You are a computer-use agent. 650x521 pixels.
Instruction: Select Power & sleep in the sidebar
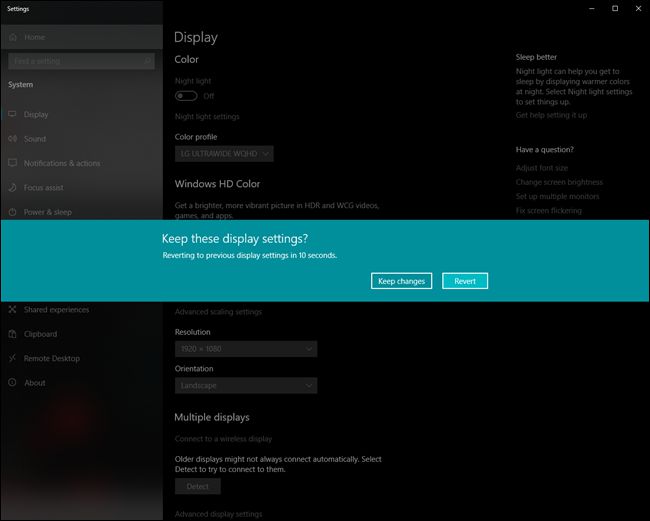(x=82, y=212)
